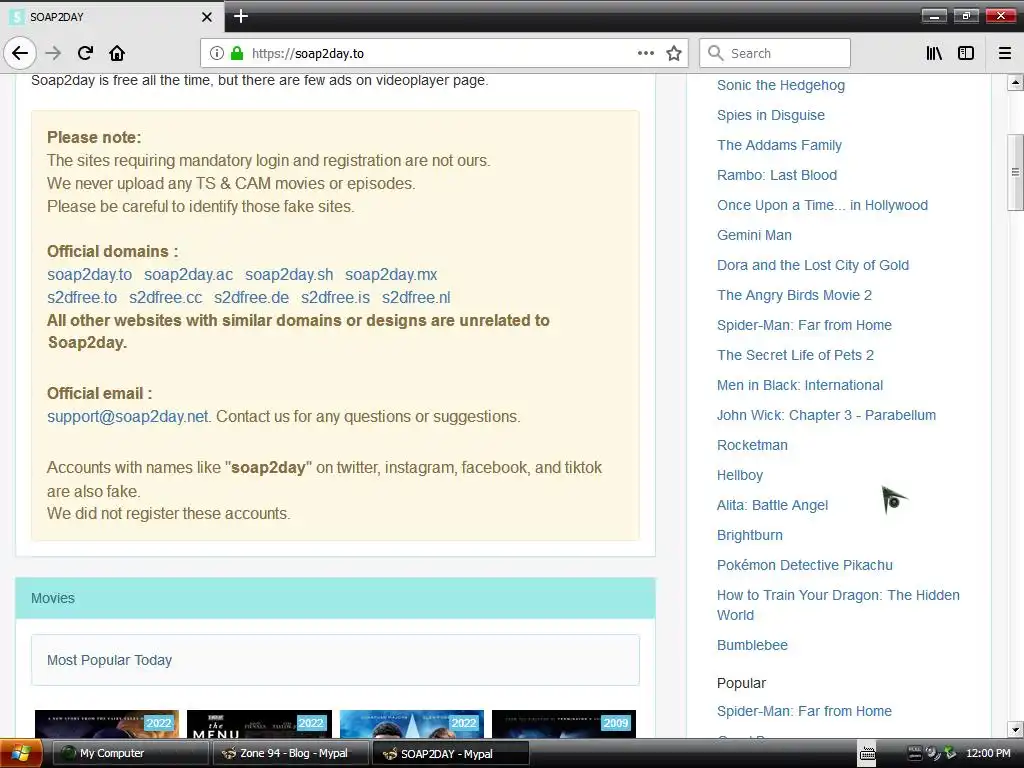The width and height of the screenshot is (1024, 768).
Task: Go back with the browser back arrow
Action: [x=20, y=53]
